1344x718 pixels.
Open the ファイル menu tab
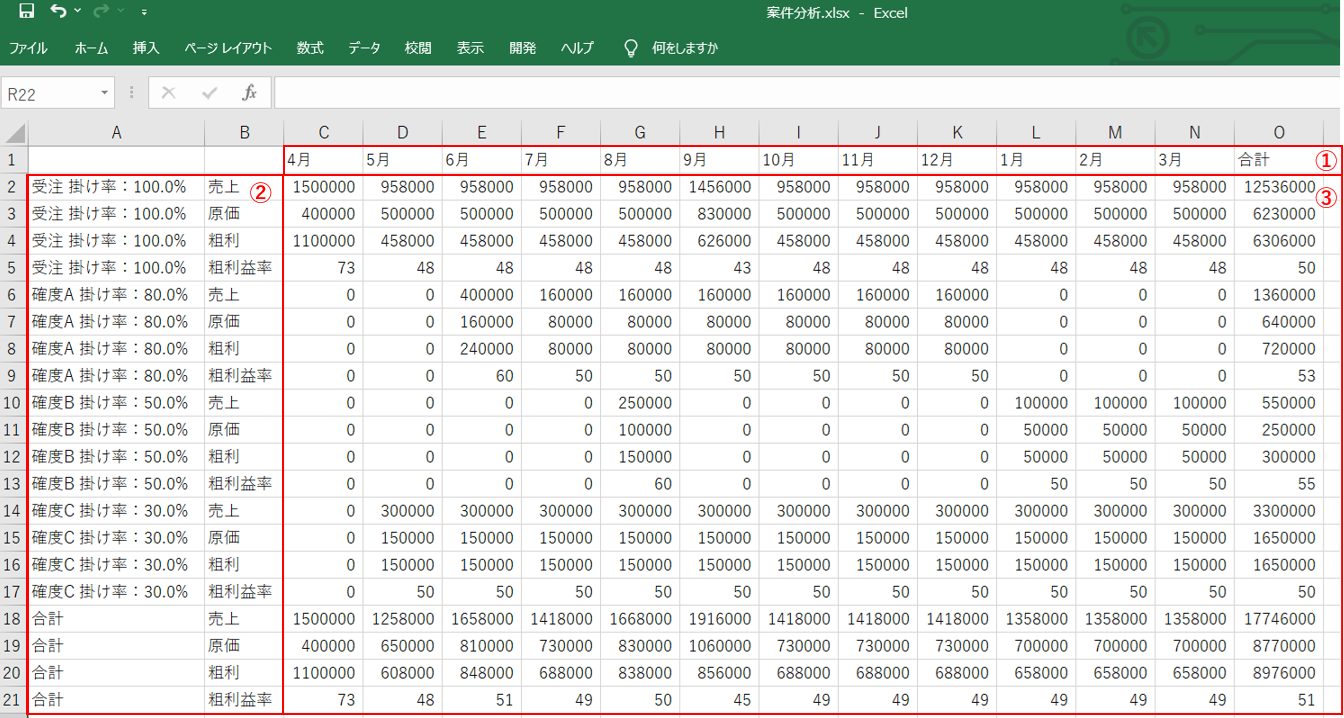pos(28,48)
